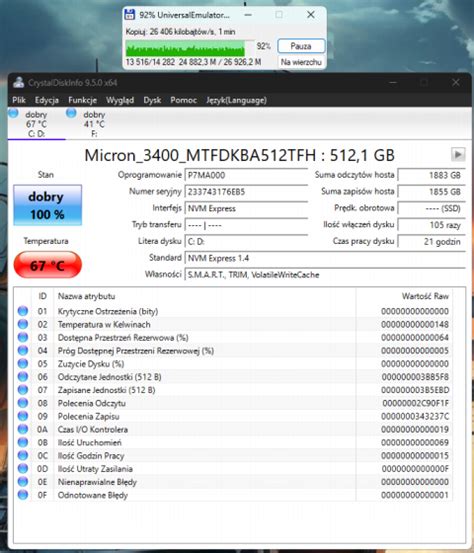Click the next disk arrow icon
The image size is (474, 553).
point(458,154)
